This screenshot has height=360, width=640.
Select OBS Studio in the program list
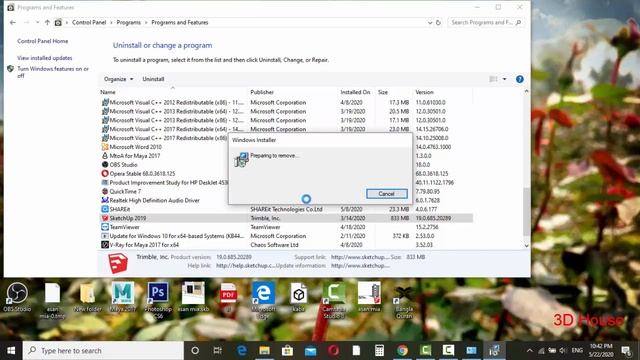point(123,165)
